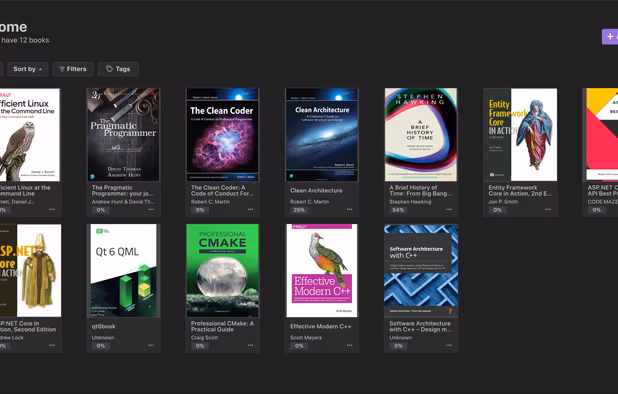618x394 pixels.
Task: Click the 0% progress of Professional CMake
Action: (x=200, y=346)
